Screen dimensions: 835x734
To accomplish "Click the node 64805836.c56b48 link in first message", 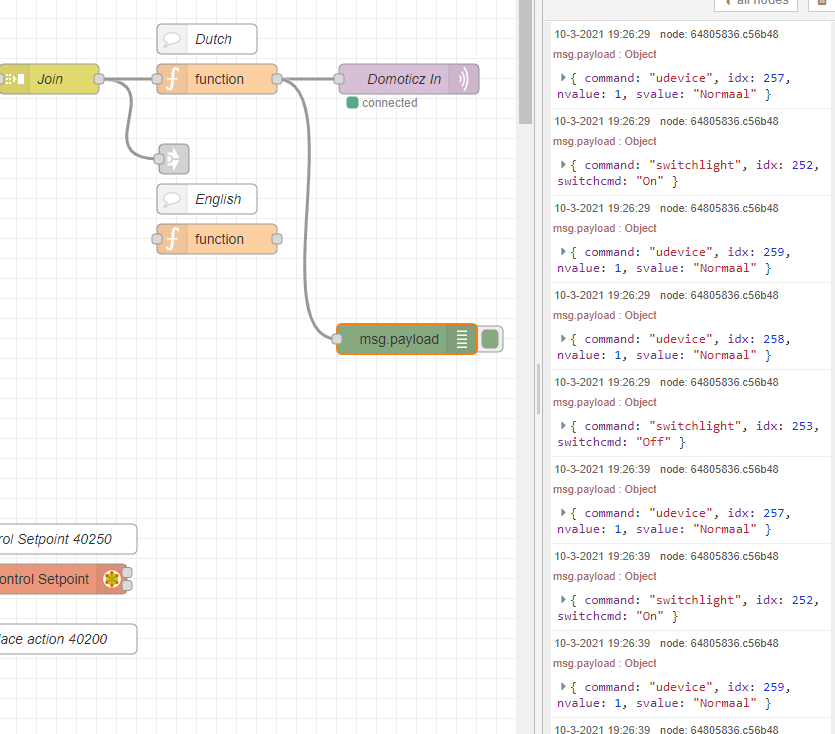I will pyautogui.click(x=719, y=34).
